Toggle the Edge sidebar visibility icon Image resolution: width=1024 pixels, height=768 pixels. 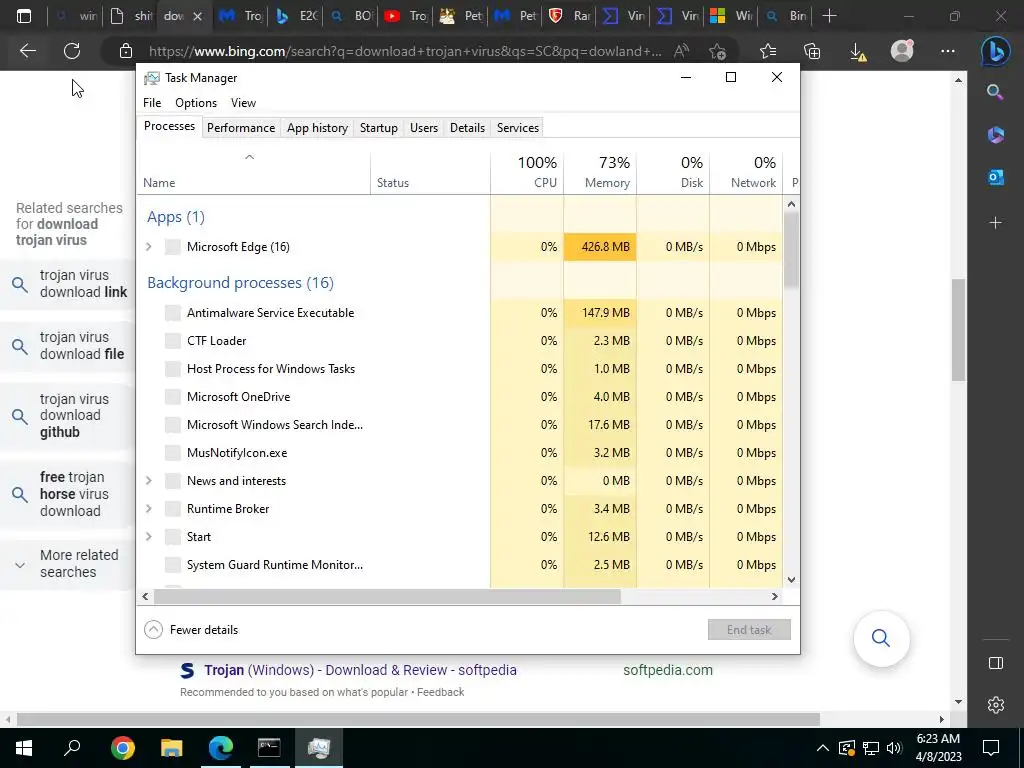point(995,663)
